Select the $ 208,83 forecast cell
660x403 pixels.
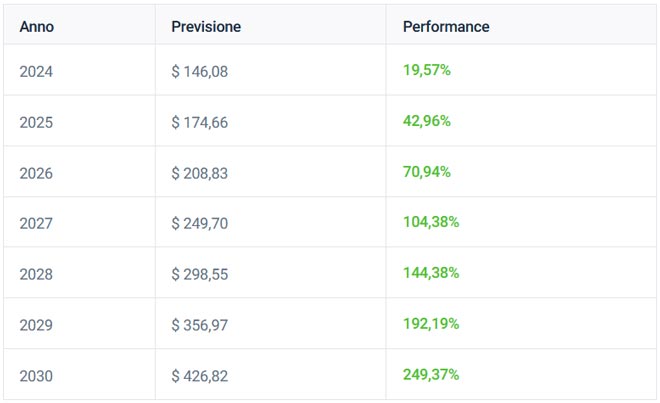200,173
